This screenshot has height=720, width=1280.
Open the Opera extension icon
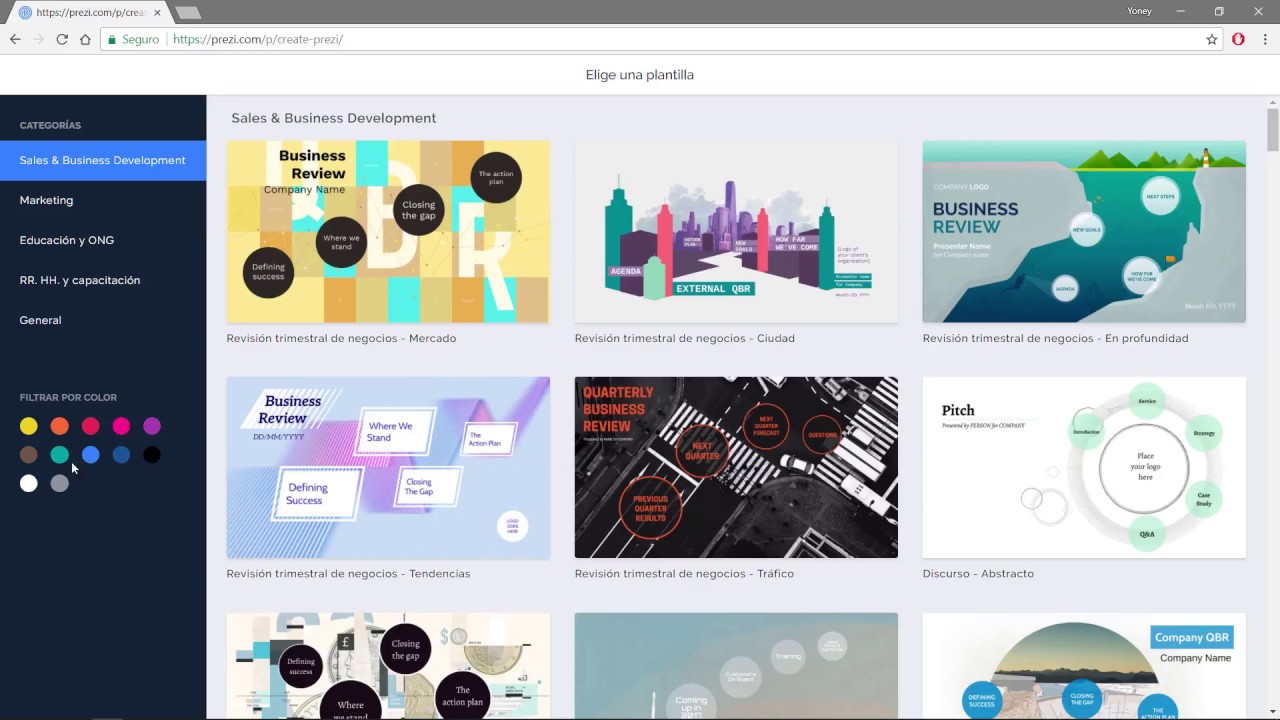coord(1238,39)
